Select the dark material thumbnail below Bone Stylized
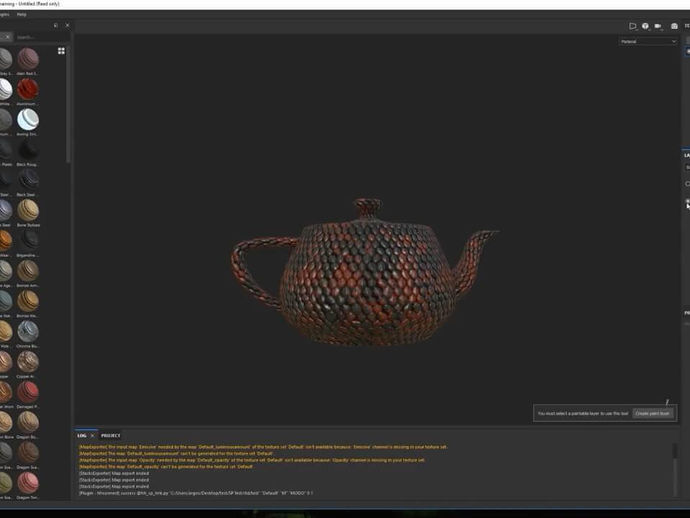Image resolution: width=690 pixels, height=518 pixels. pyautogui.click(x=28, y=241)
